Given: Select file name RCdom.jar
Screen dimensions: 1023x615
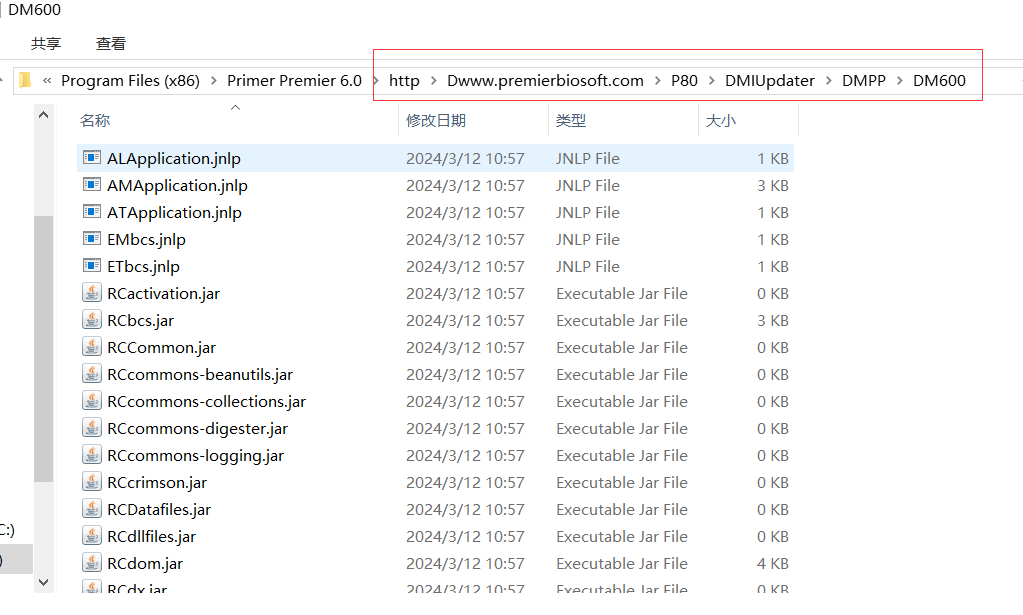Looking at the screenshot, I should tap(145, 563).
